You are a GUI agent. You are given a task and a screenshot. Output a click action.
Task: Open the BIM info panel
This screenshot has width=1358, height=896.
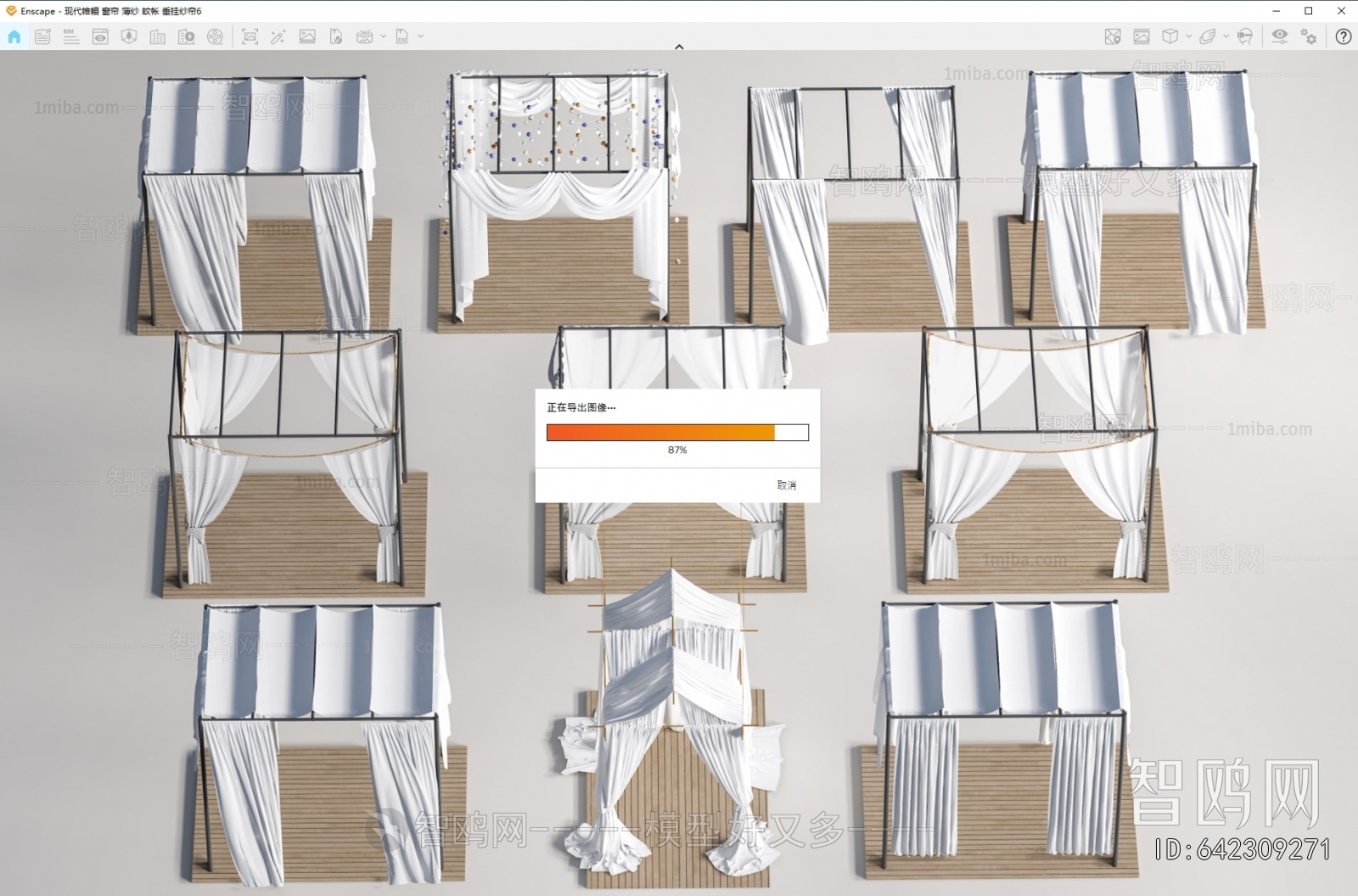click(x=71, y=36)
